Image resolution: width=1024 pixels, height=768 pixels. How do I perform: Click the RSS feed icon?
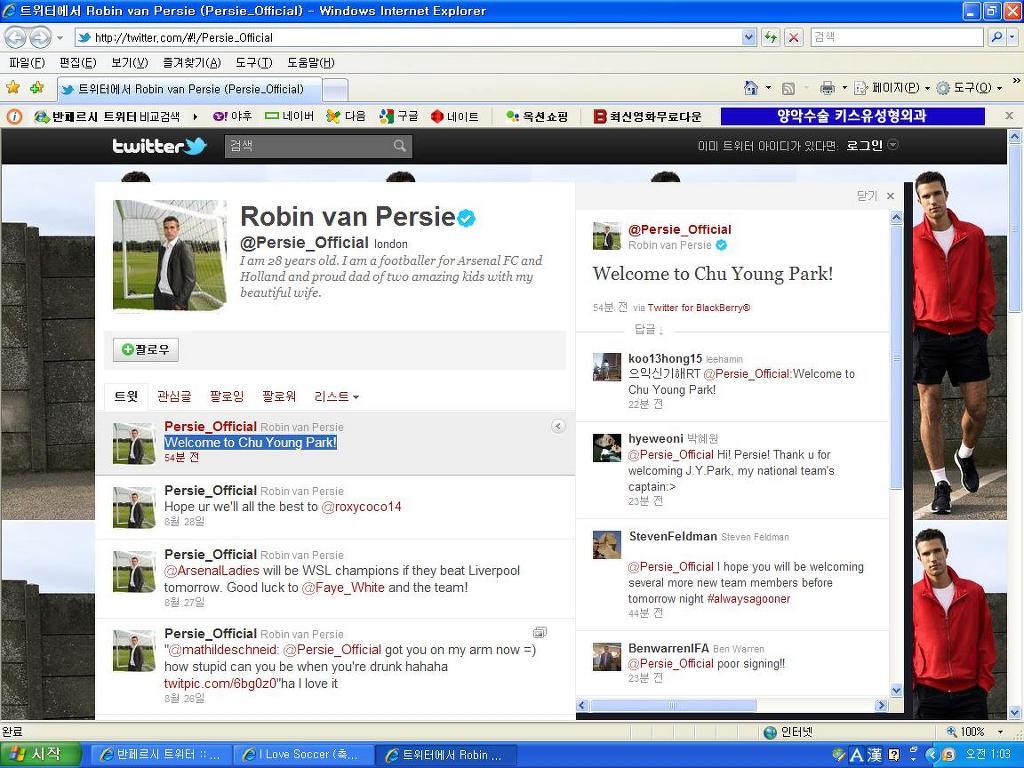pos(787,88)
